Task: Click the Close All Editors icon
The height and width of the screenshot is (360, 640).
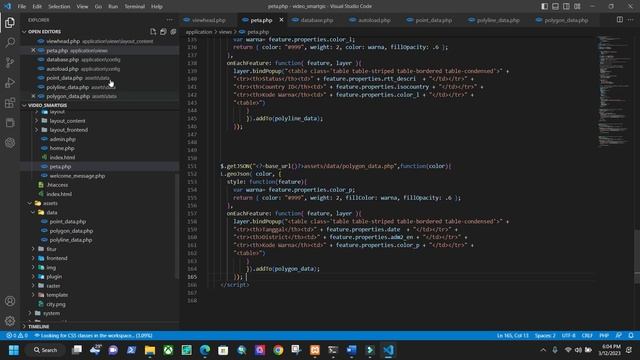Action: [x=173, y=31]
